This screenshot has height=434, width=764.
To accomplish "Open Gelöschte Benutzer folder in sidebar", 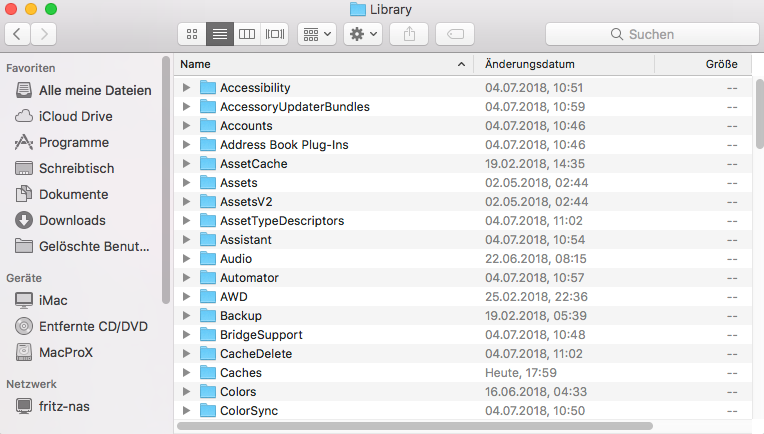I will click(82, 246).
